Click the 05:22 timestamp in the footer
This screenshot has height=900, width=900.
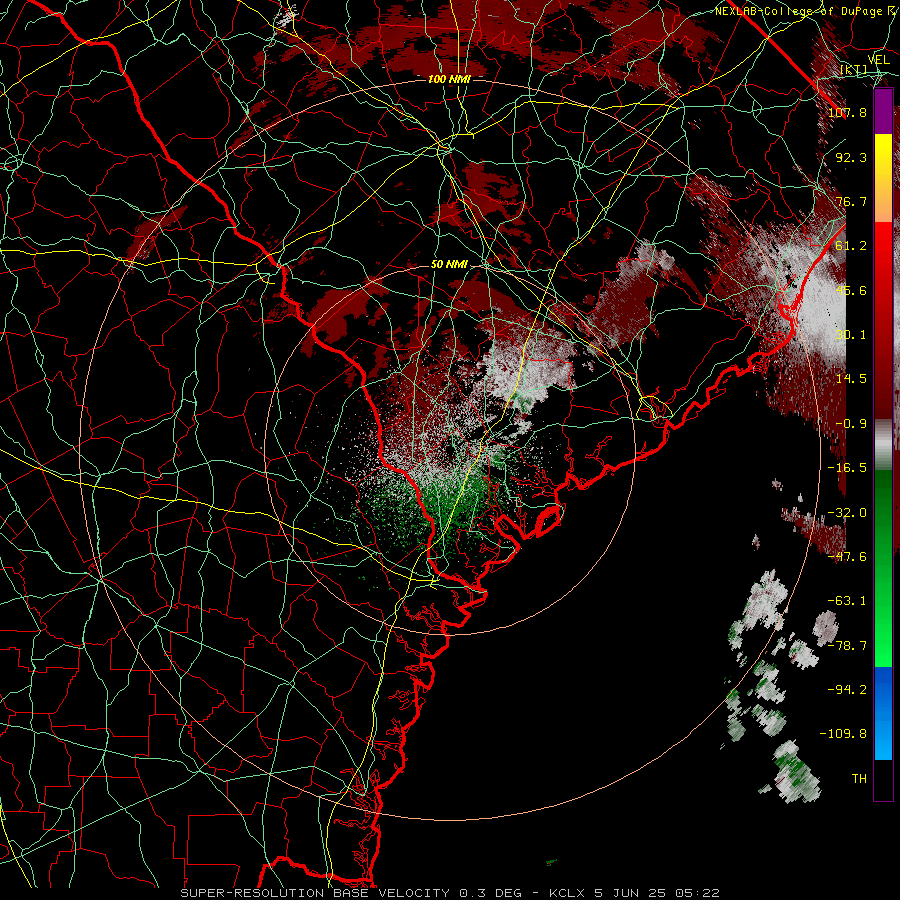pyautogui.click(x=697, y=893)
